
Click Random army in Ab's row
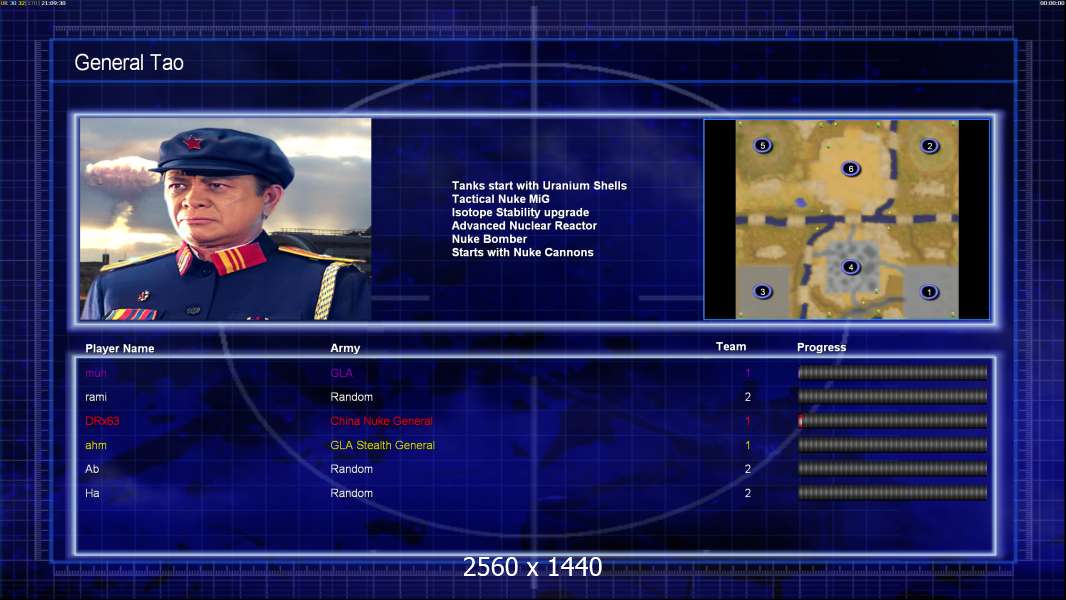[x=351, y=469]
